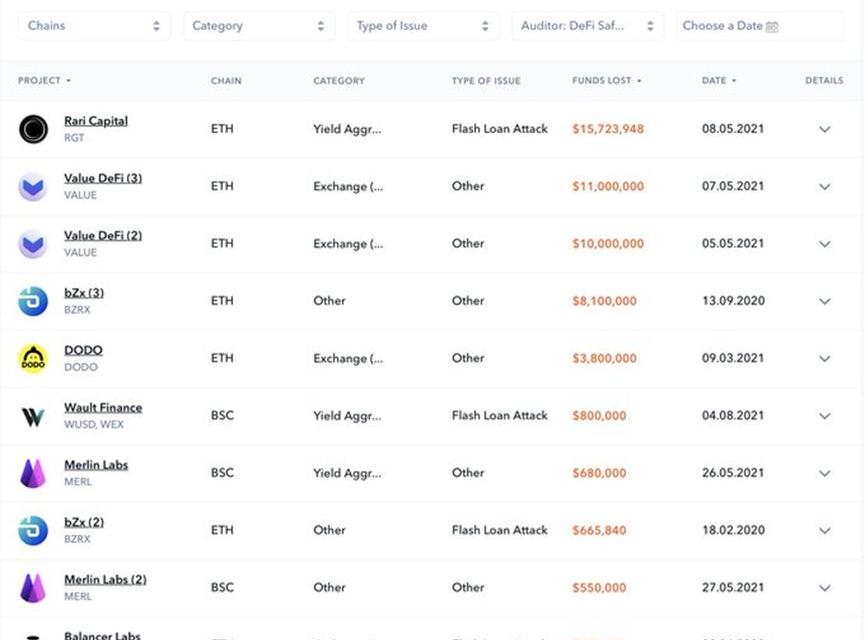This screenshot has height=640, width=865.
Task: Sort table by Date column
Action: tap(718, 81)
